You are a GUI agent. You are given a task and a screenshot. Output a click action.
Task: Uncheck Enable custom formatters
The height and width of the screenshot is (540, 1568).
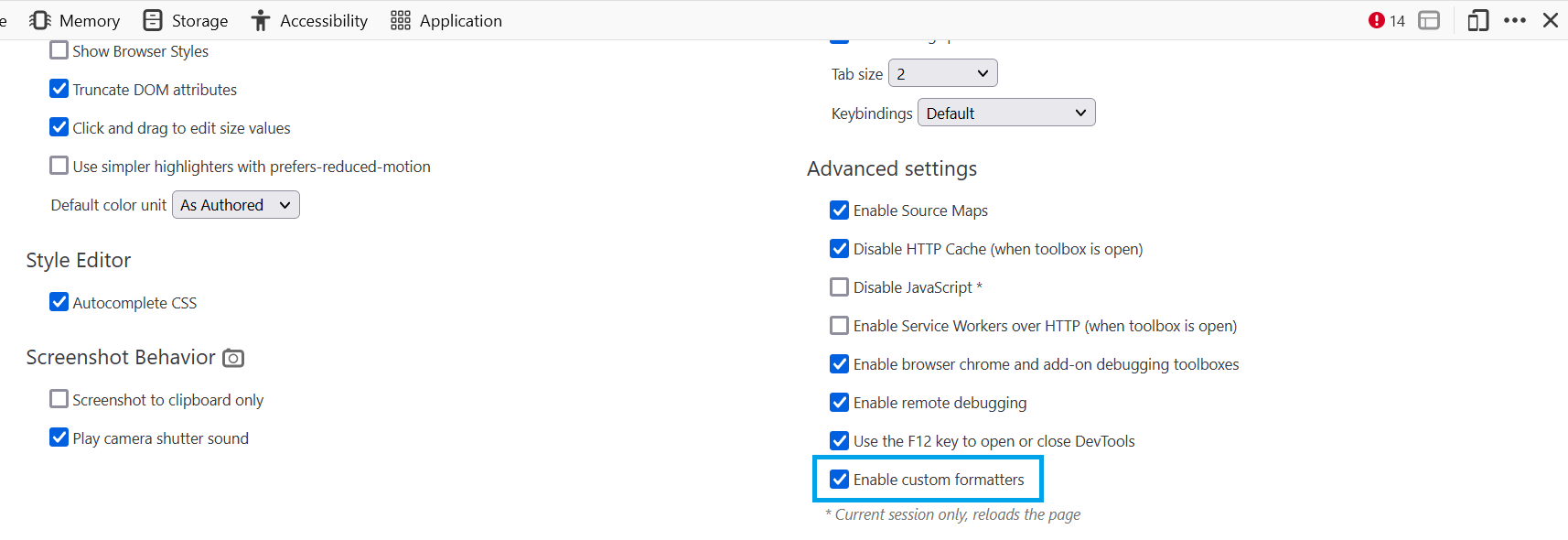[839, 480]
